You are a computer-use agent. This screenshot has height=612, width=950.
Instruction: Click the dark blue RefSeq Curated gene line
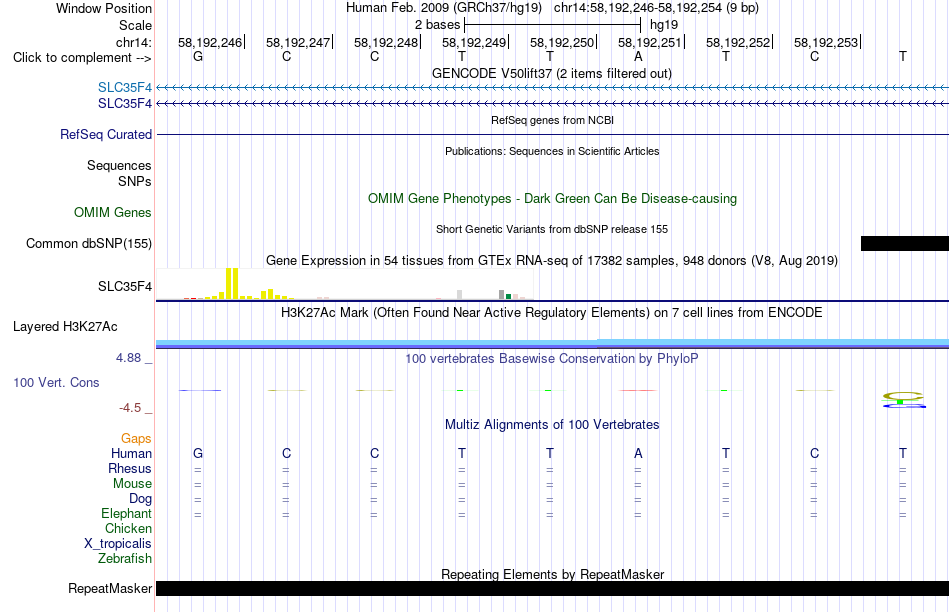coord(553,135)
